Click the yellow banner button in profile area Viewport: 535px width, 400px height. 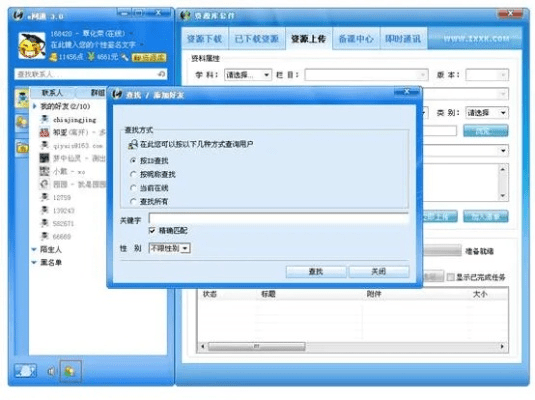[149, 57]
